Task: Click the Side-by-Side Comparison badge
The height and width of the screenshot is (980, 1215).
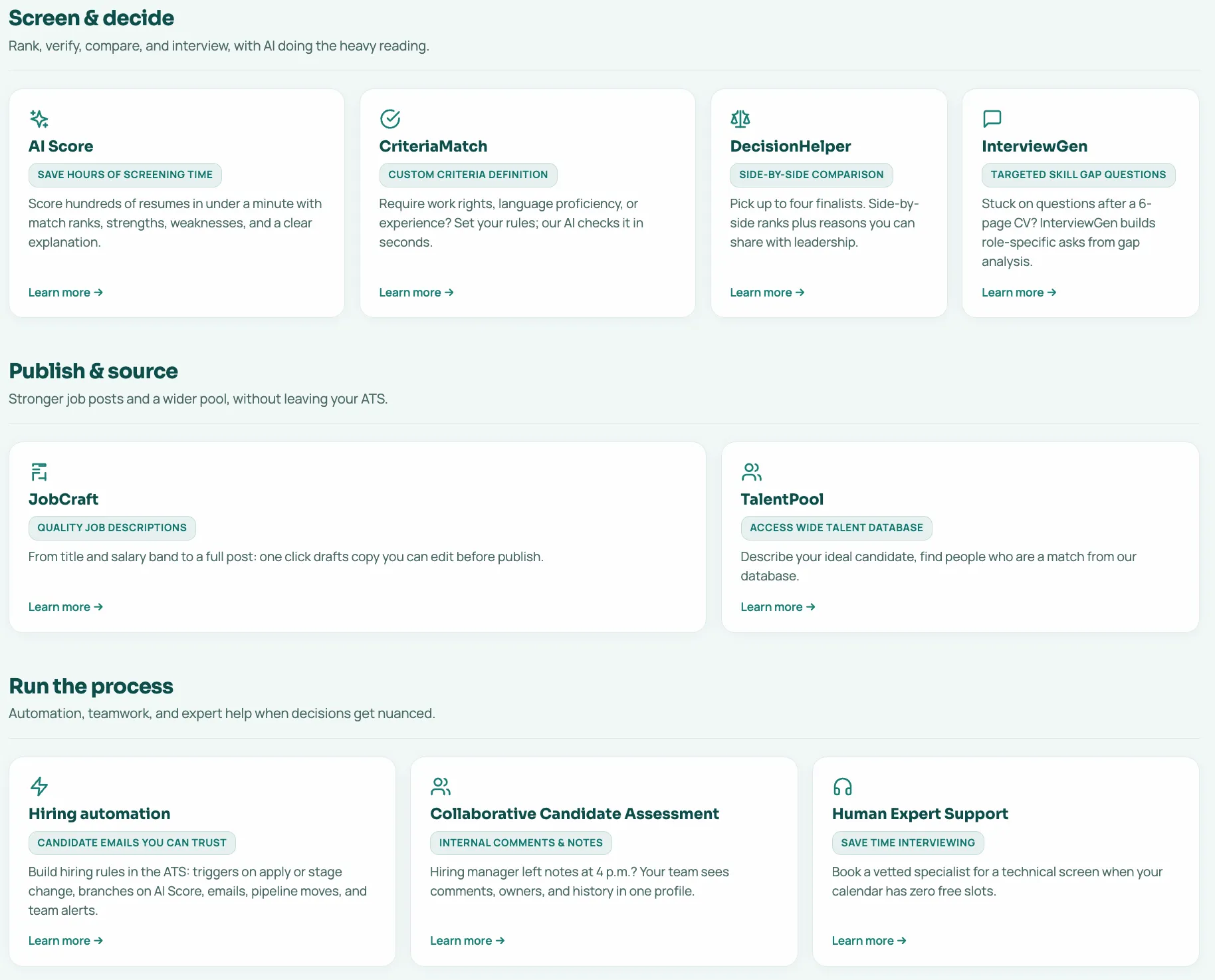Action: 812,175
